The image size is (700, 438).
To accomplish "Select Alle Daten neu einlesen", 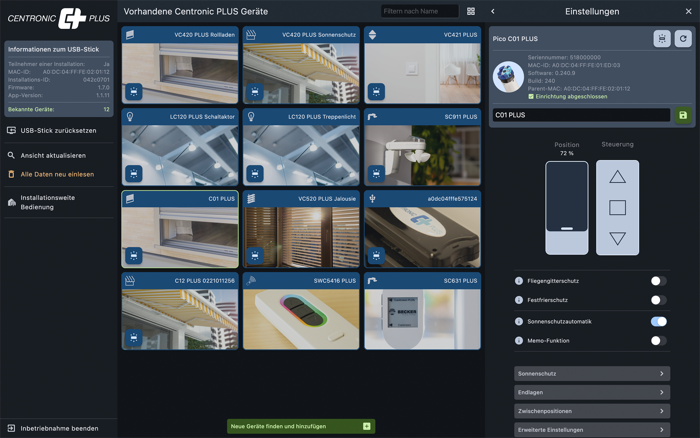I will click(58, 174).
